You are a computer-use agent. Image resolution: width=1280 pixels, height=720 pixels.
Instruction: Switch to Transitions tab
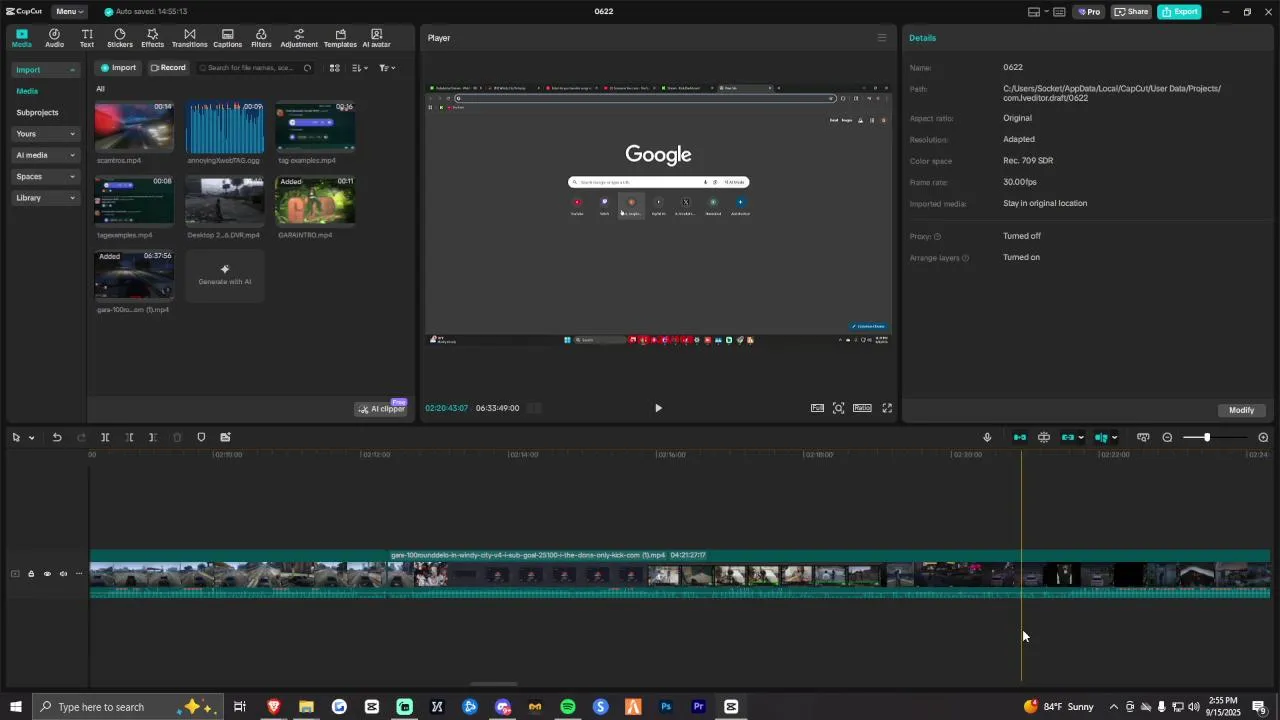[189, 38]
